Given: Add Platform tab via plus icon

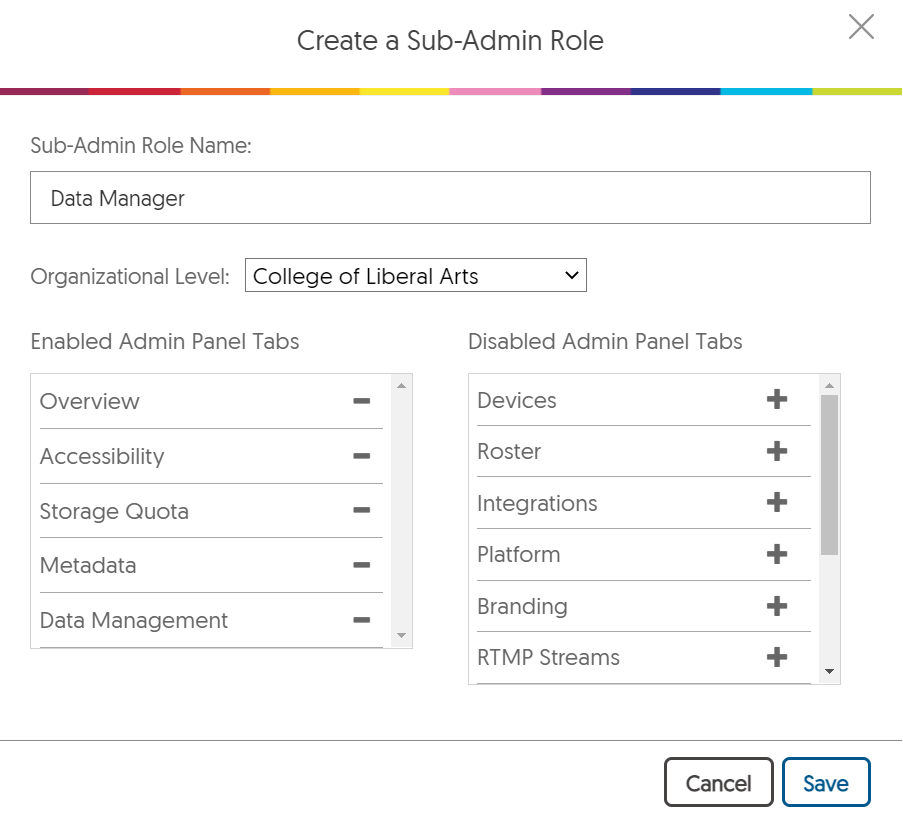Looking at the screenshot, I should [x=776, y=554].
